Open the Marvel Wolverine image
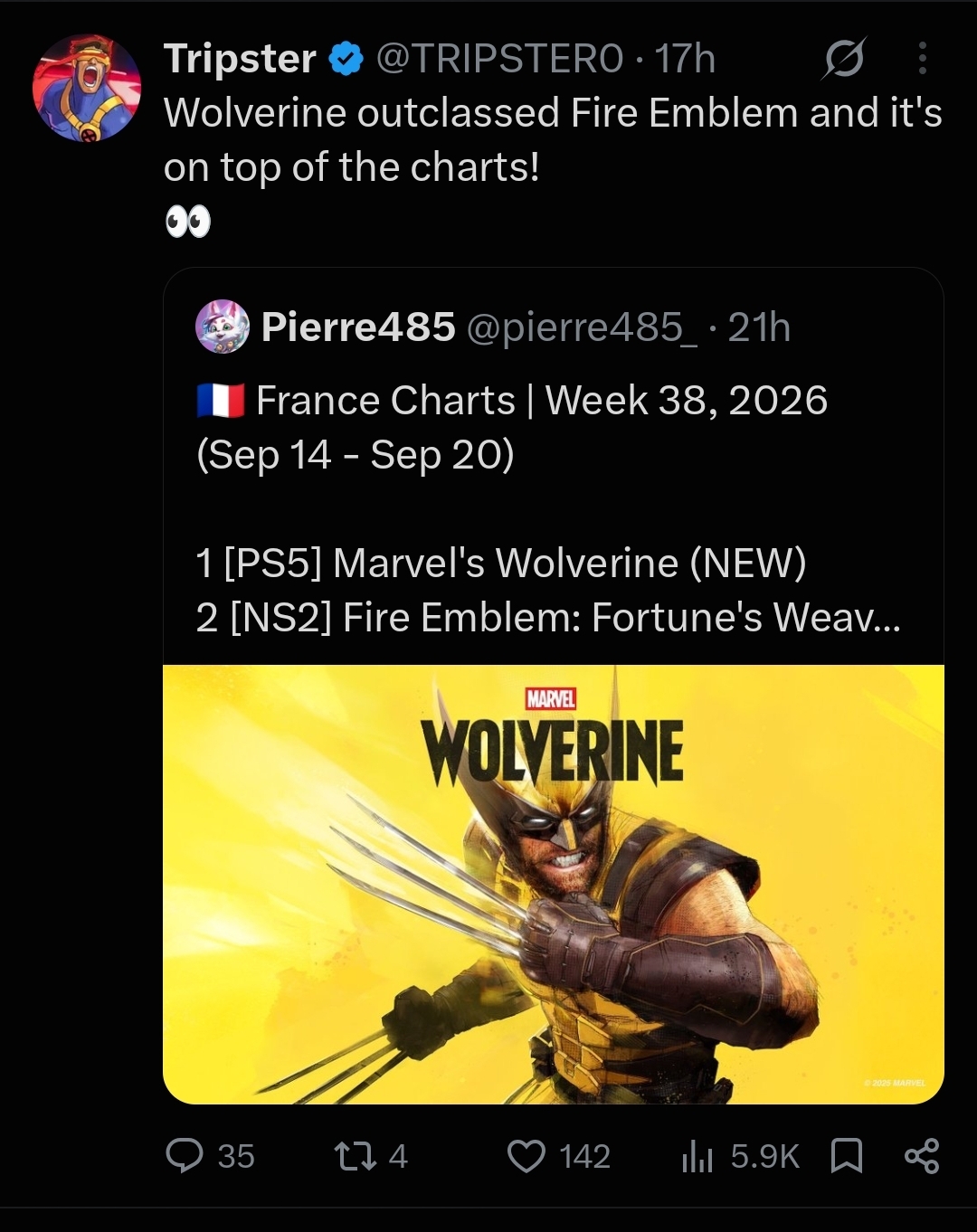Screen dimensions: 977x1232 [554, 885]
